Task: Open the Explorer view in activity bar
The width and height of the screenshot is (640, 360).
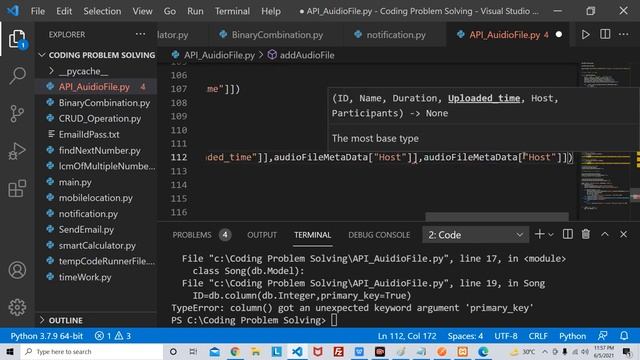Action: click(x=17, y=39)
